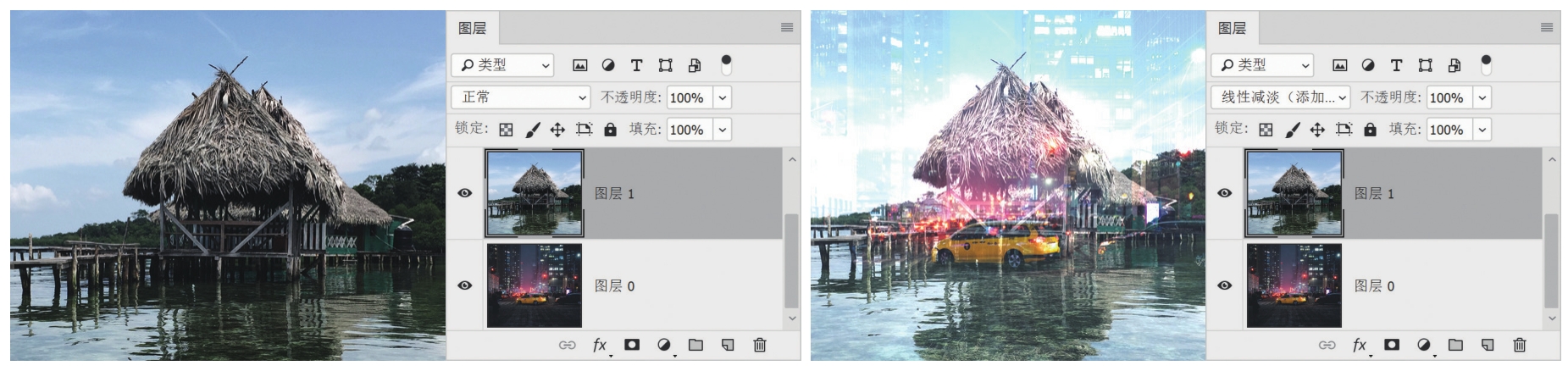Open blend mode dropdown showing 线性减淡
The width and height of the screenshot is (1568, 371).
coord(1281,97)
